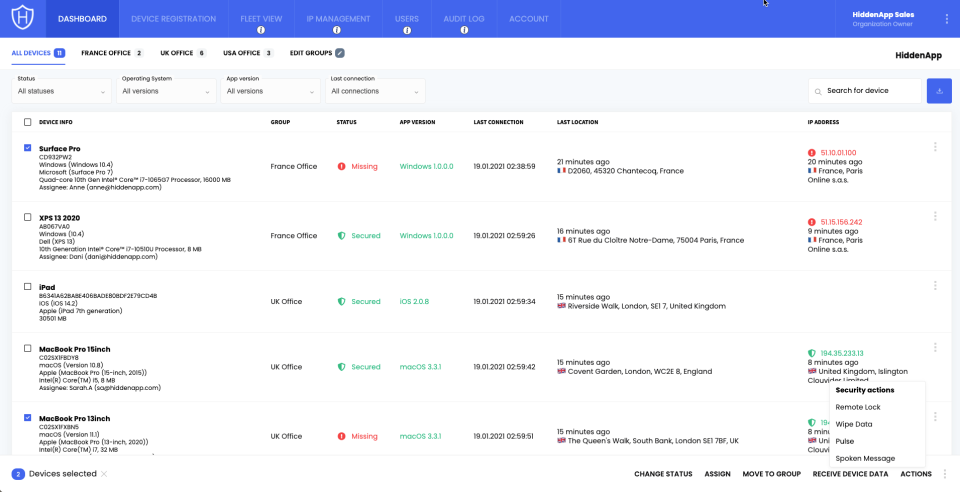
Task: Click green Secured shield icon for XPS 13
Action: [x=342, y=236]
